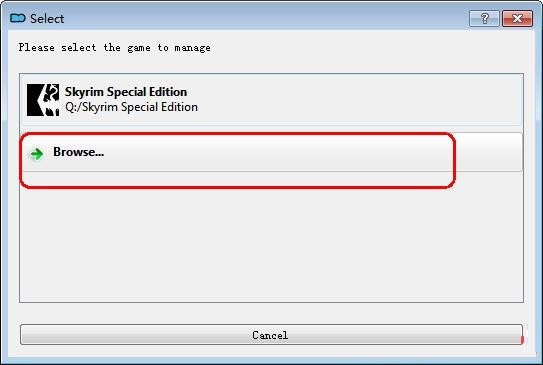The image size is (543, 365).
Task: Click the Skyrim dragon logo icon
Action: click(x=43, y=100)
